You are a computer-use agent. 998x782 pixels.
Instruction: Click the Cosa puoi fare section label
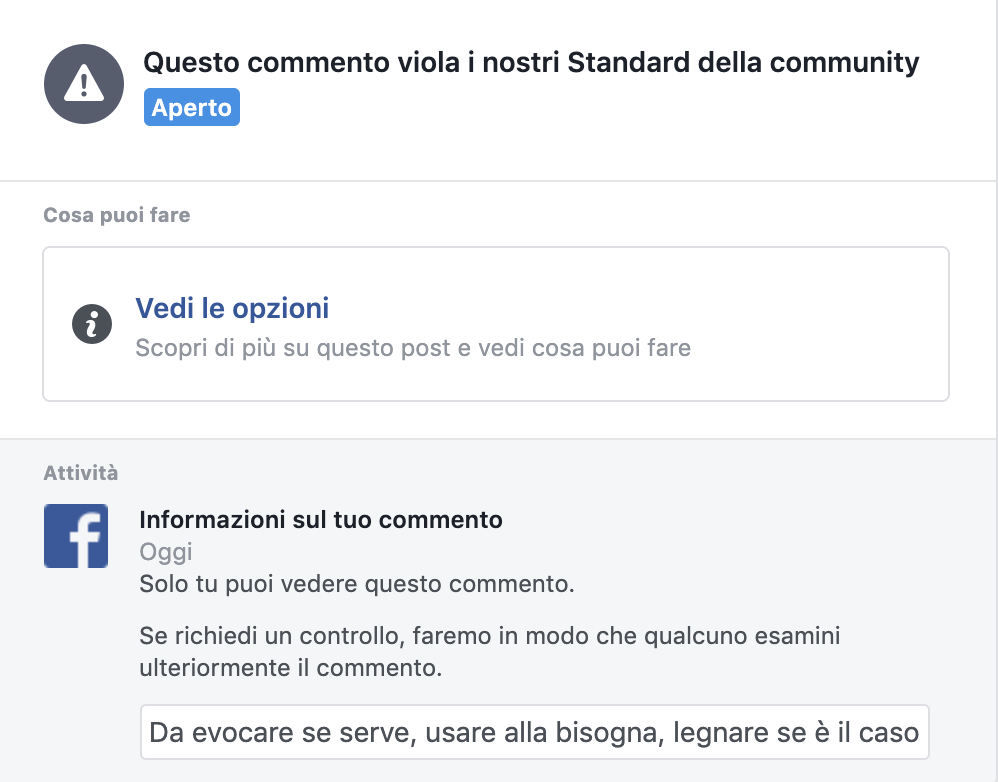(x=116, y=215)
